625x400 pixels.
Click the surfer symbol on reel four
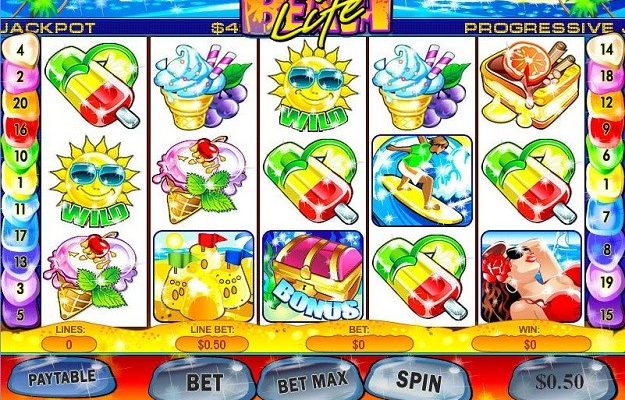422,180
